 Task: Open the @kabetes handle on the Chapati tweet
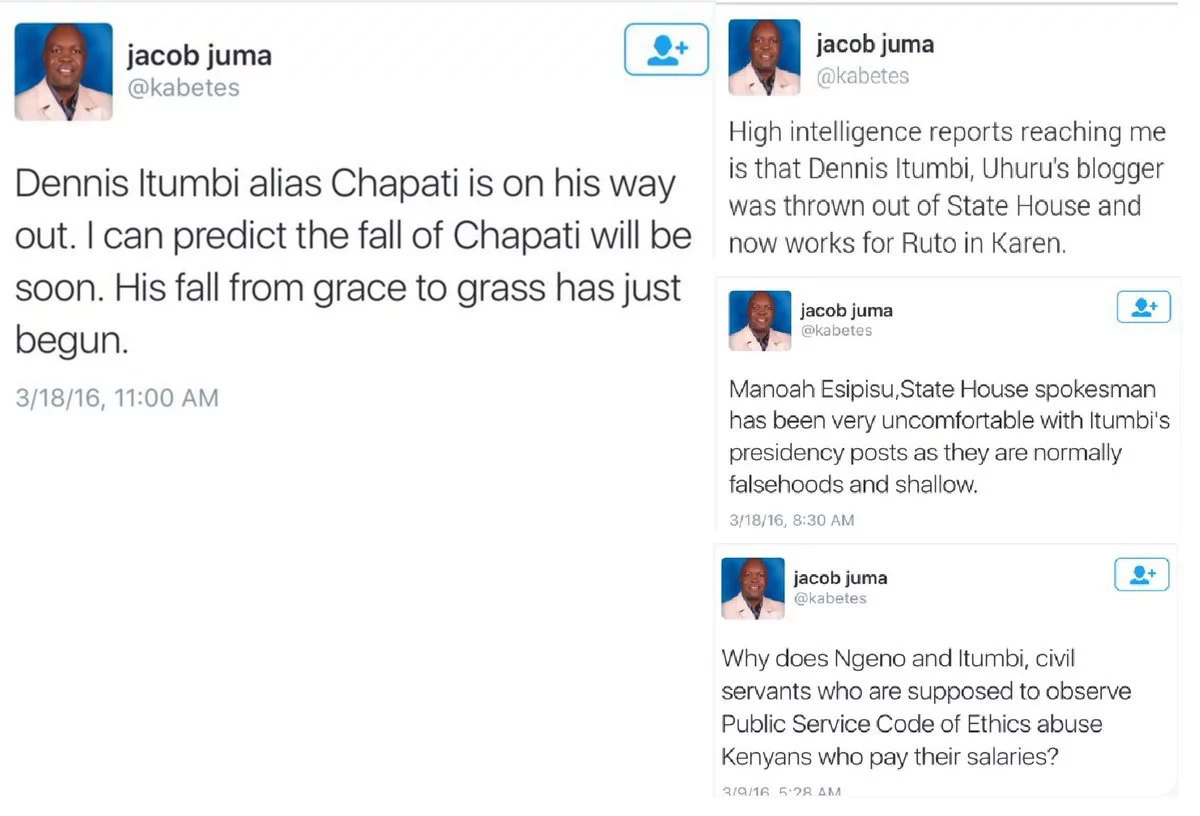click(x=183, y=88)
